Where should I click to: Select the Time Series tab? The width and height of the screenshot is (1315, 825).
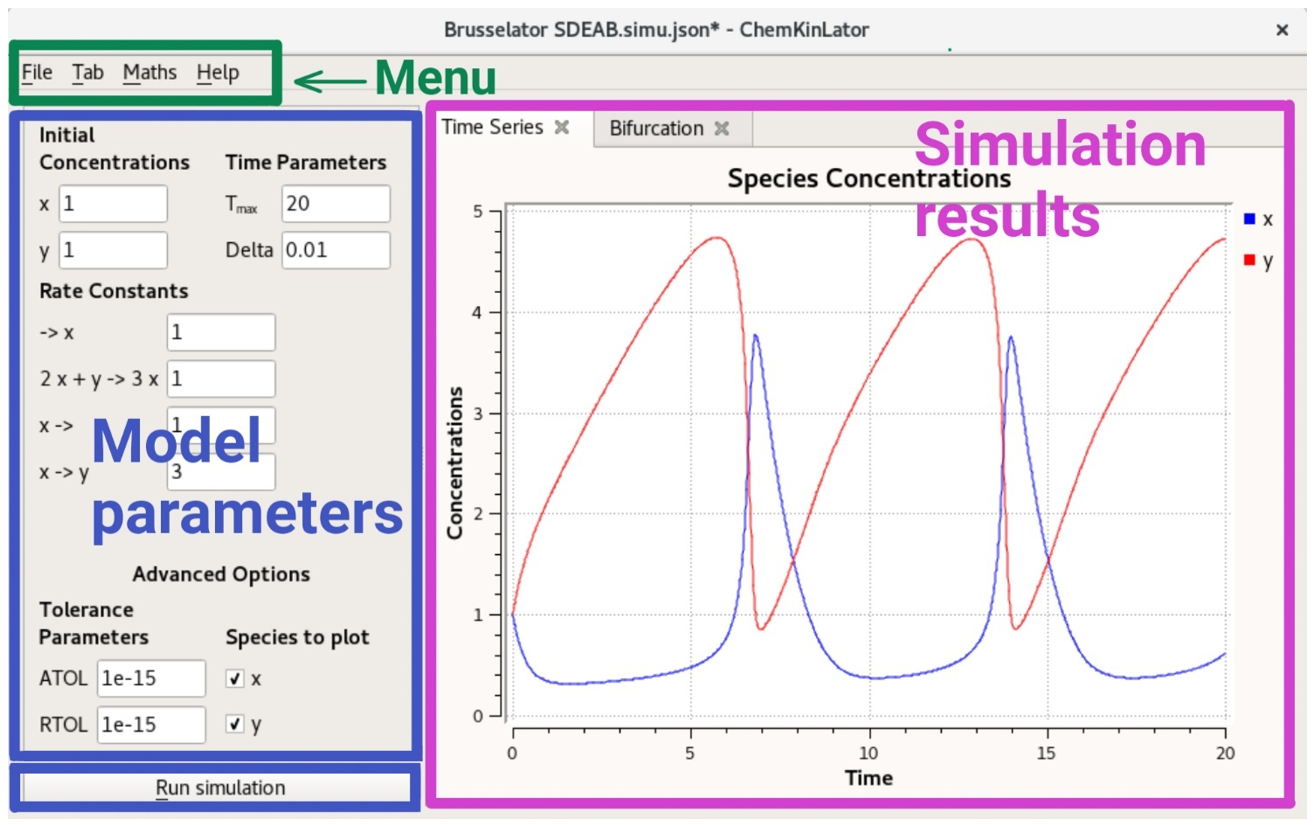point(500,128)
